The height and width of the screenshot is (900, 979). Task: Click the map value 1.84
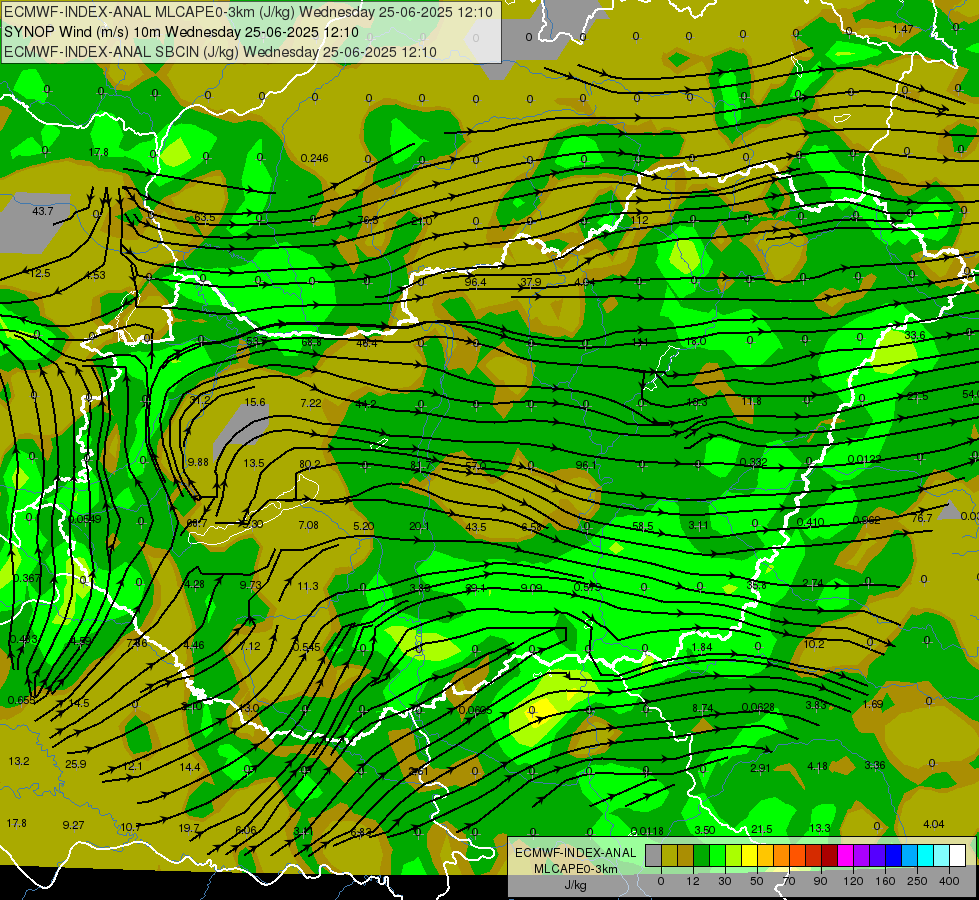[702, 647]
